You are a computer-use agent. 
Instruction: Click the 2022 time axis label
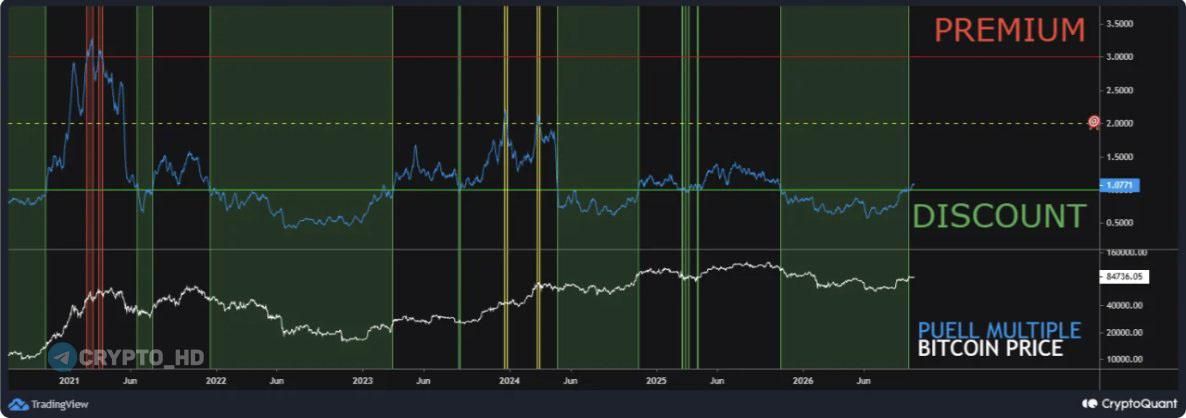coord(216,381)
